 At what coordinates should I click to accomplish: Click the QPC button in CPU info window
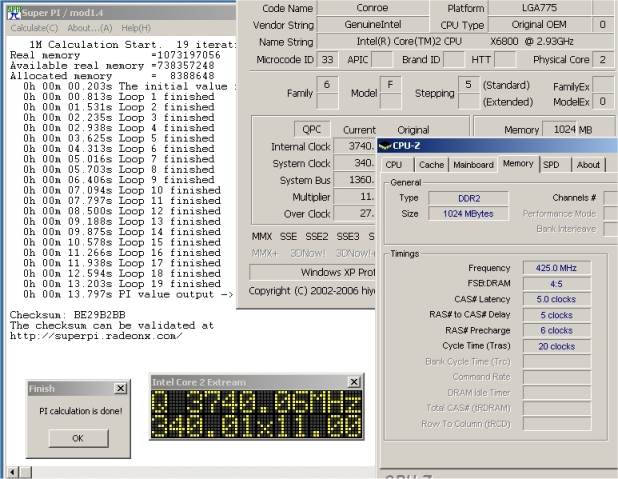pyautogui.click(x=311, y=129)
